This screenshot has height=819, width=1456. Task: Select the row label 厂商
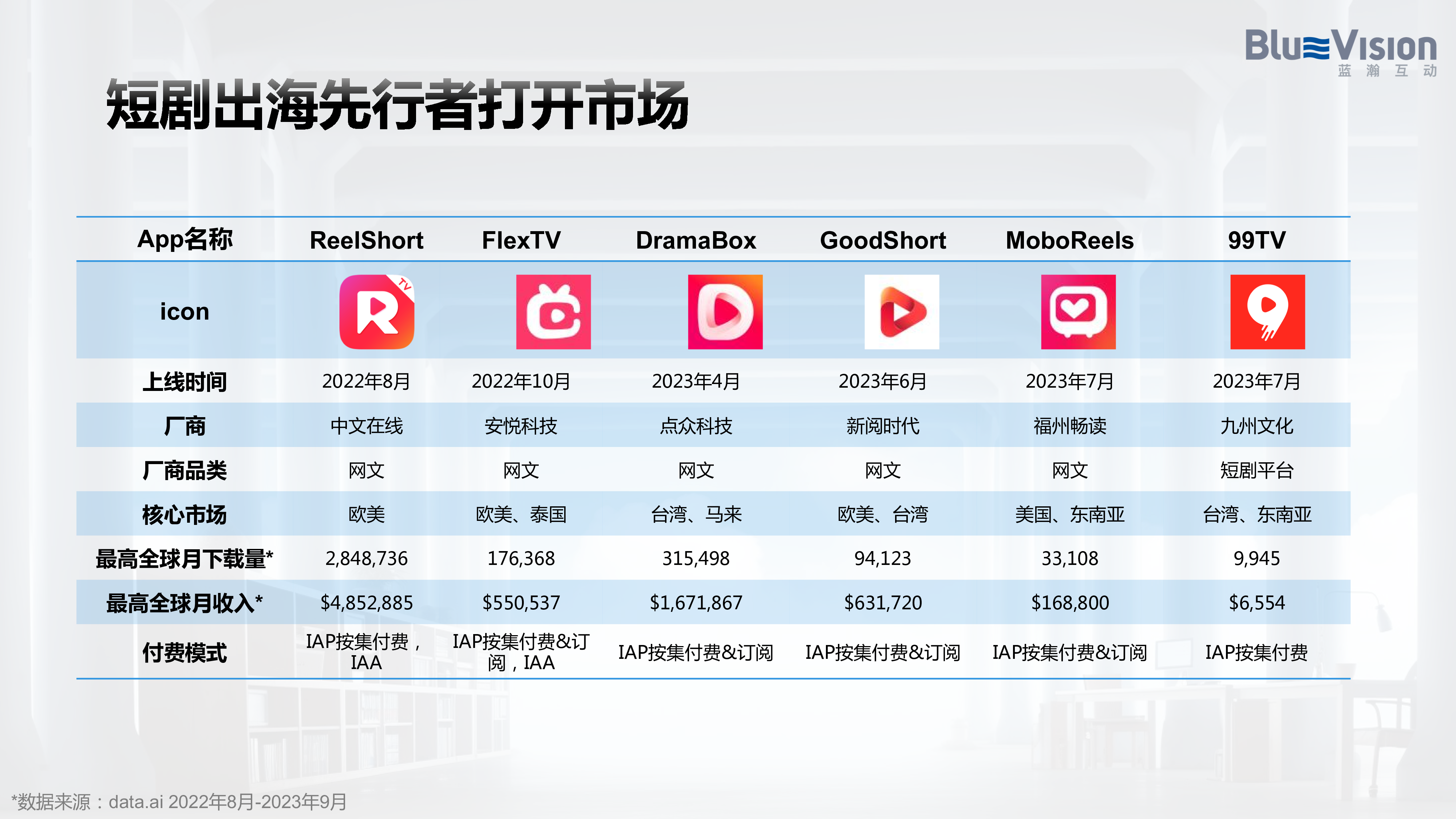pos(185,426)
